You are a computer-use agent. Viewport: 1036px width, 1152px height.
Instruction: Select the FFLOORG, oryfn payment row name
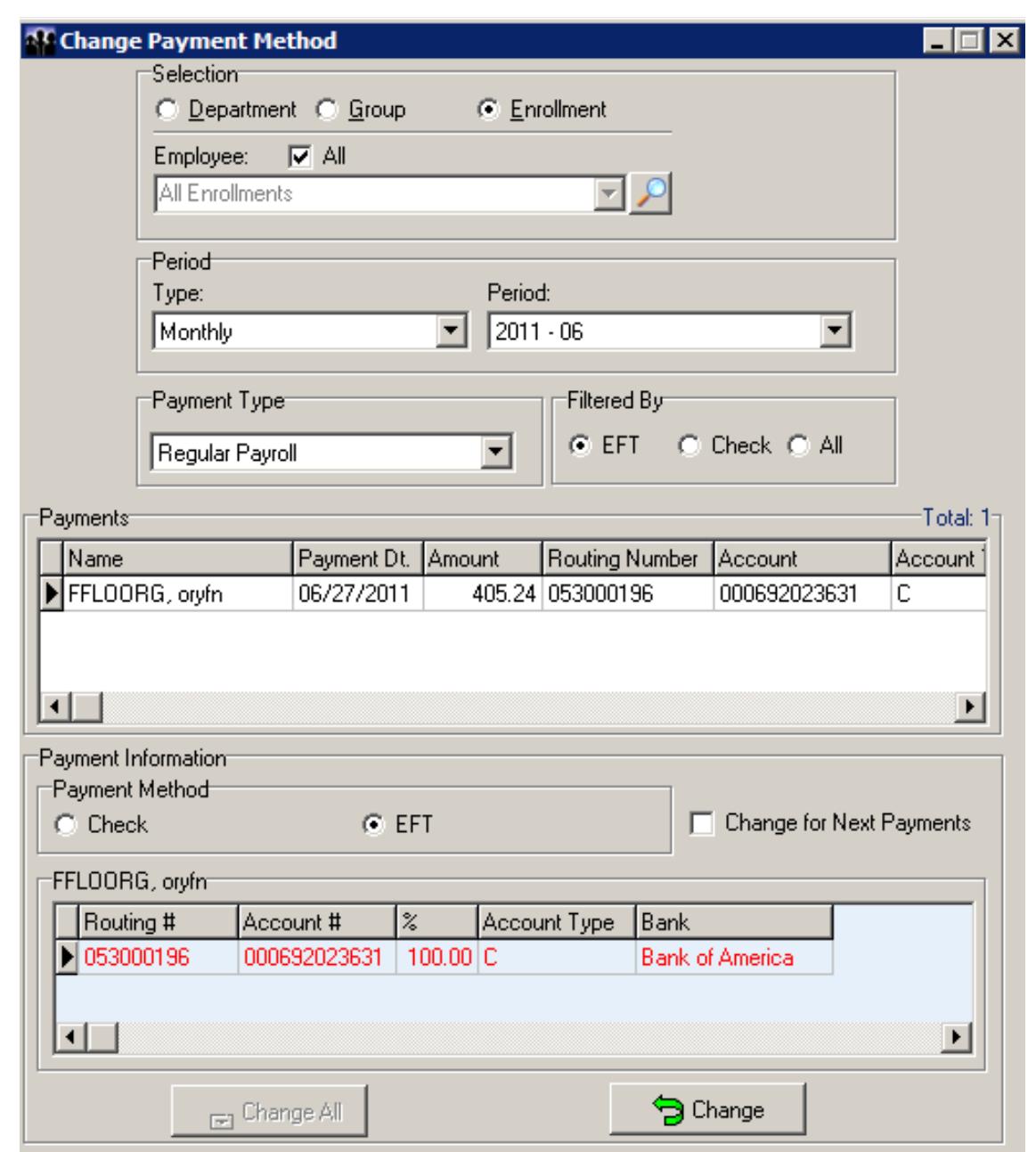click(178, 594)
